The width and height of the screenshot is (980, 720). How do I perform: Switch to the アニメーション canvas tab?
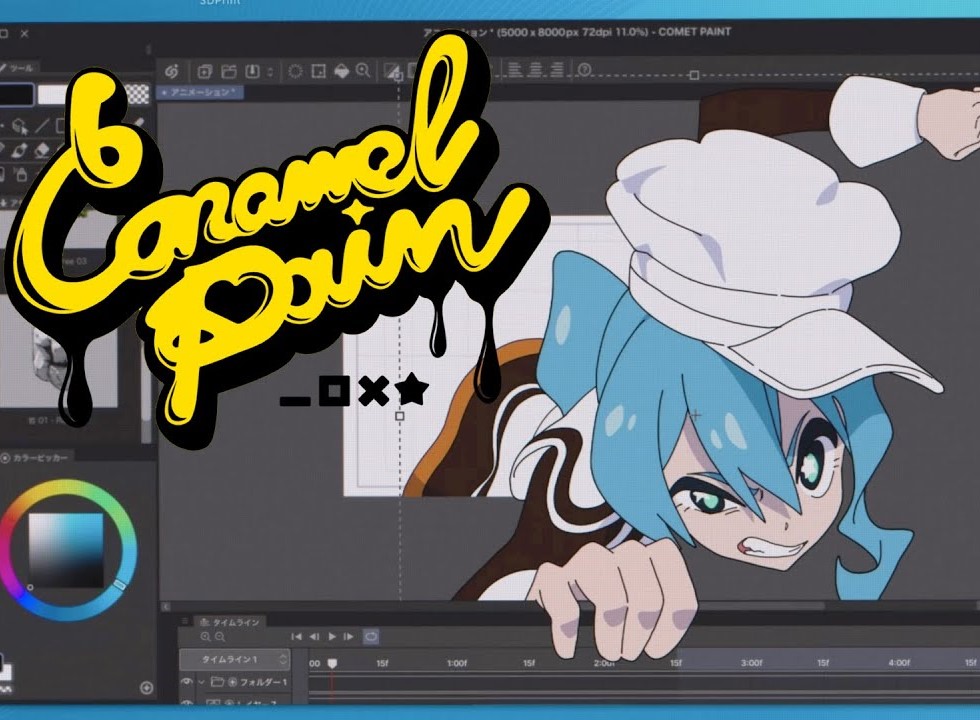coord(200,92)
